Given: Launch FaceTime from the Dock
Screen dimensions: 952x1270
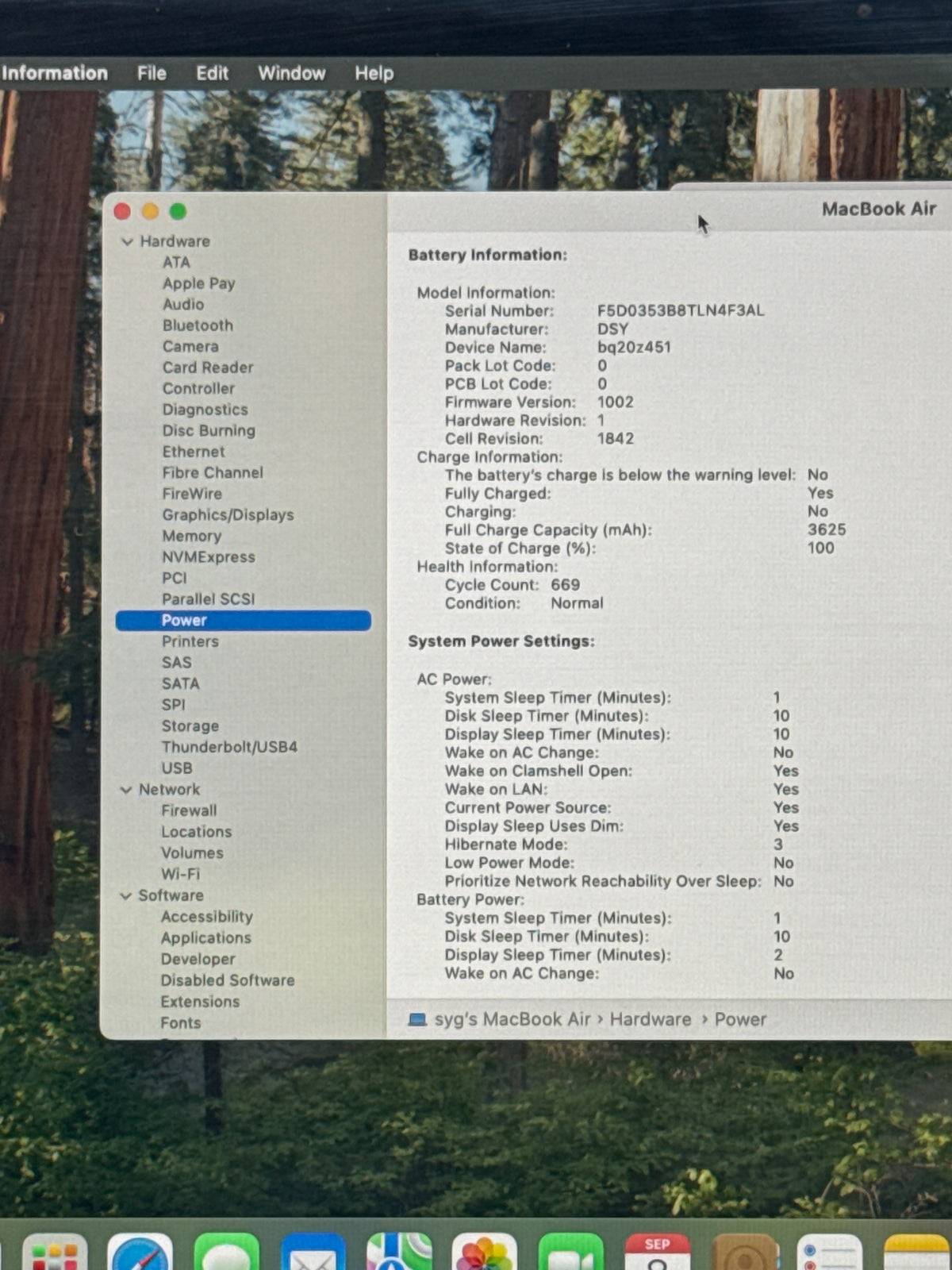Looking at the screenshot, I should pos(571,1253).
